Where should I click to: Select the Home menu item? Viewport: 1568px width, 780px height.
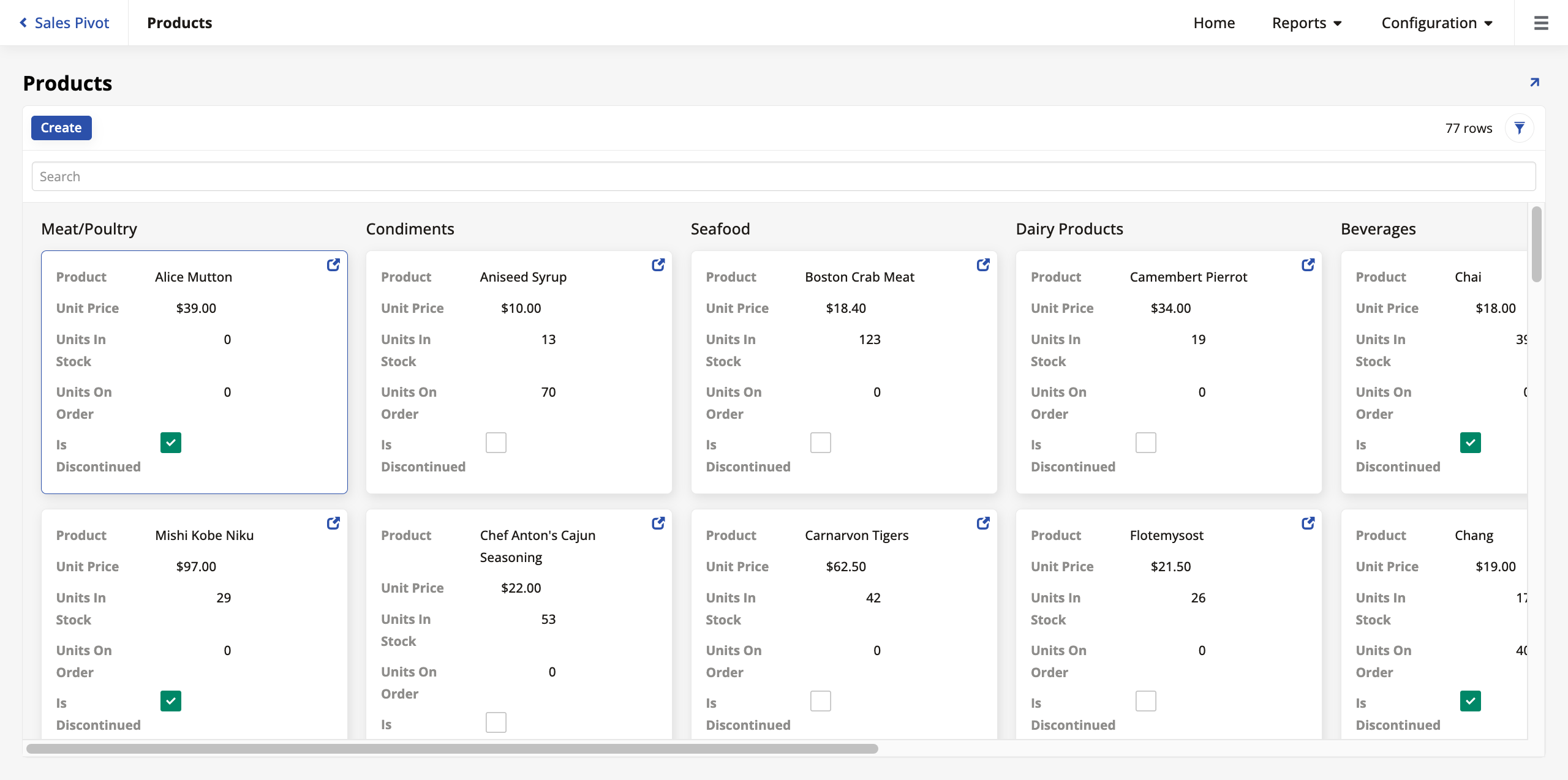coord(1214,23)
